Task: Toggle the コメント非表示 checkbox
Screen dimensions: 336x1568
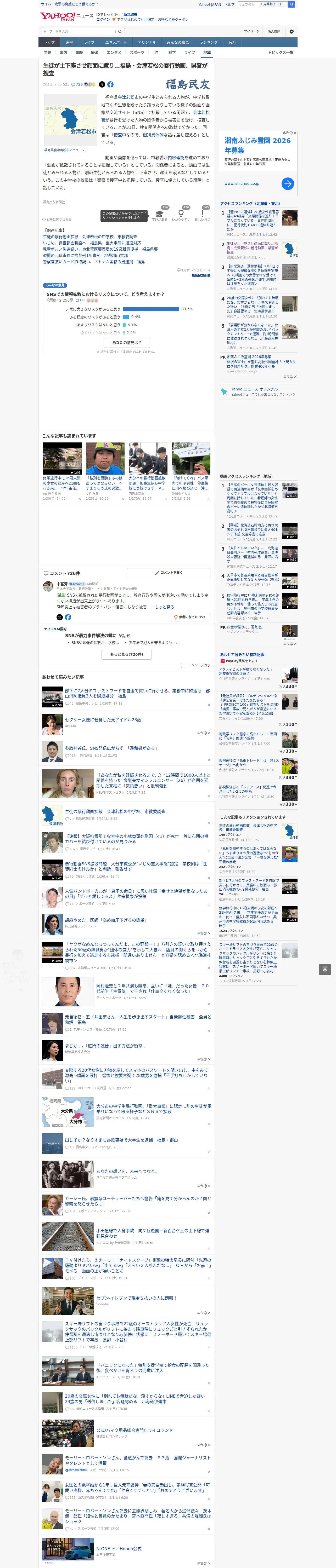Action: click(183, 665)
